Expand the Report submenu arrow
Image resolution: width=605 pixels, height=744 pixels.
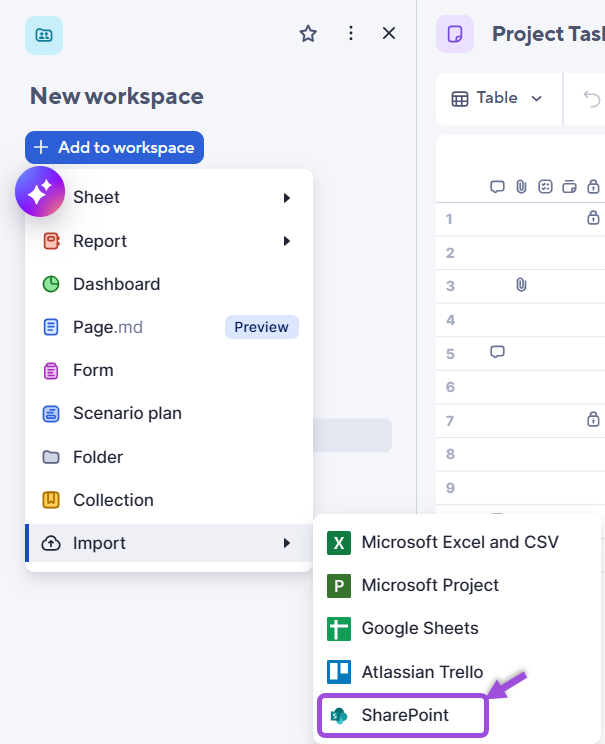tap(287, 241)
